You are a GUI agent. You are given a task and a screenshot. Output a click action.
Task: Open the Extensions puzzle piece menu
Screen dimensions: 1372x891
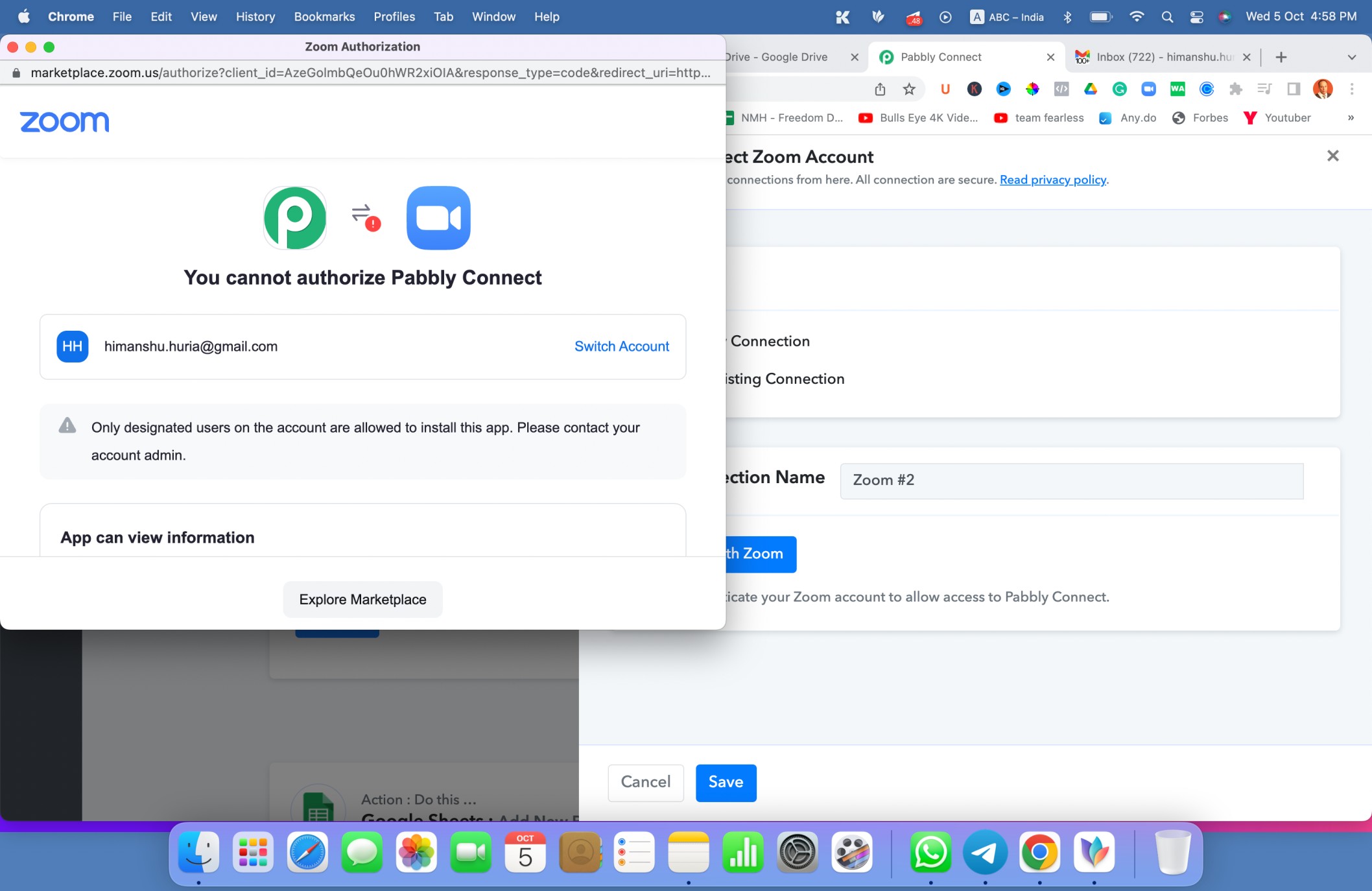[x=1236, y=89]
